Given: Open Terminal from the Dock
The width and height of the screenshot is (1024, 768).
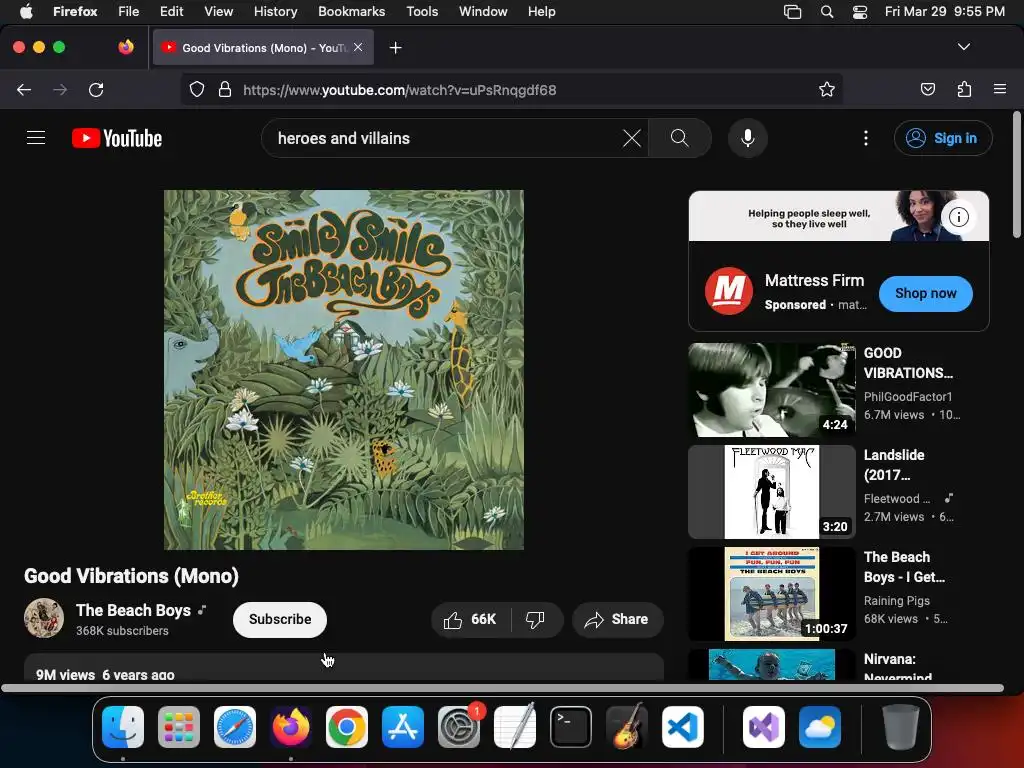Looking at the screenshot, I should pos(571,727).
